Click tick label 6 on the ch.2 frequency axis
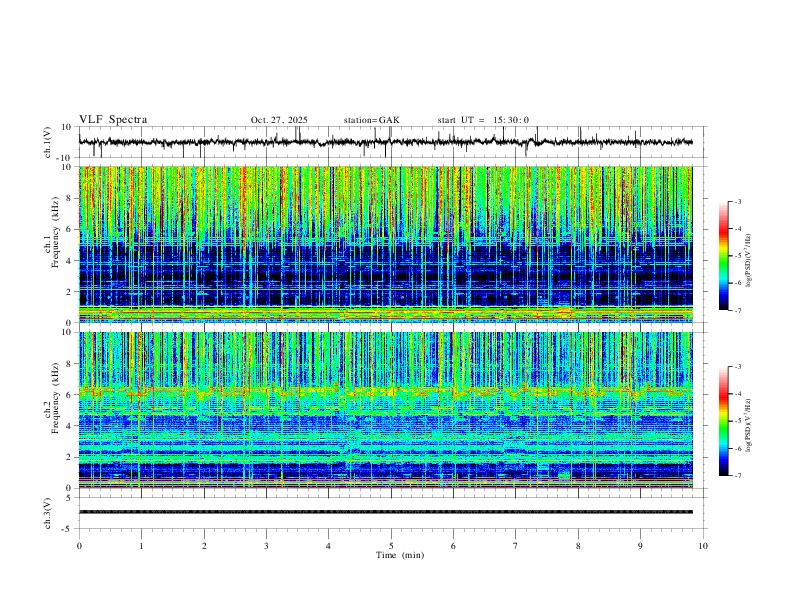The height and width of the screenshot is (612, 792). click(x=69, y=395)
